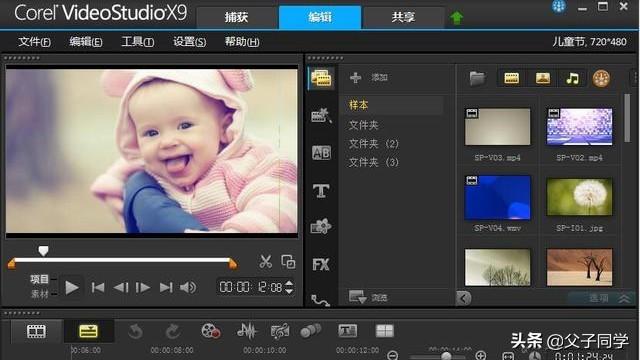
Task: Click the timecode stepper arrows
Action: click(289, 287)
